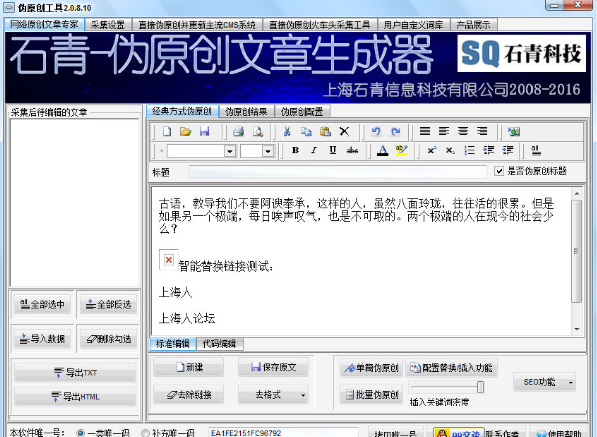Viewport: 597px width, 437px height.
Task: Run 单篇伪原创 on the article
Action: pos(371,368)
